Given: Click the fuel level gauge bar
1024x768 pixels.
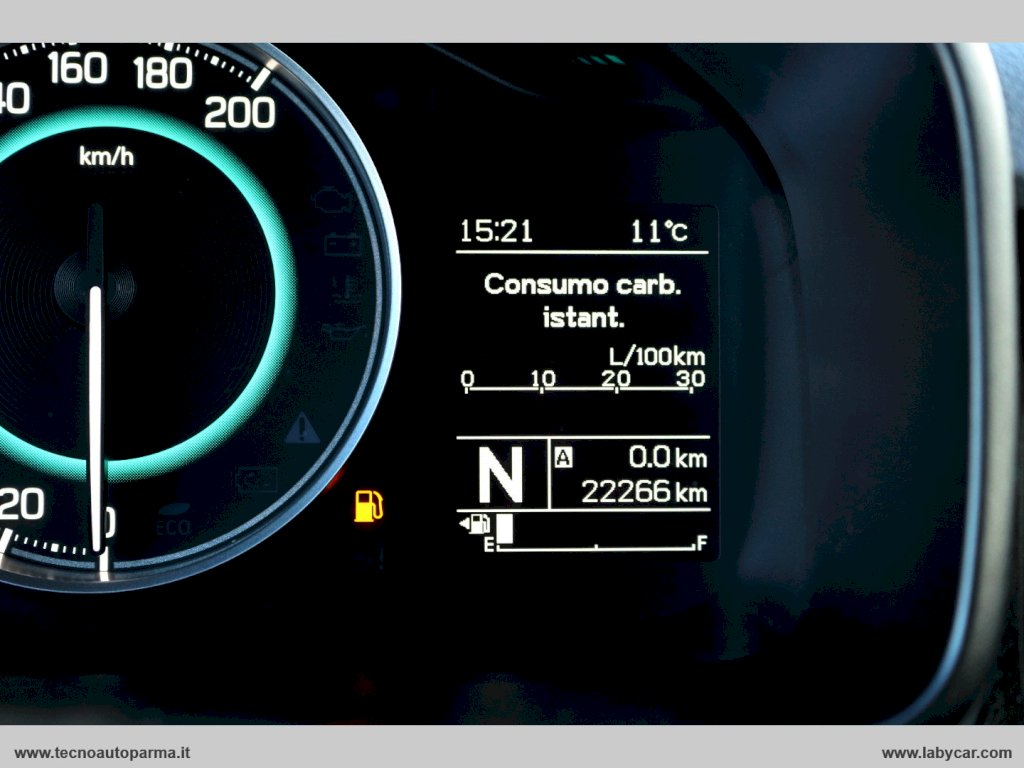Looking at the screenshot, I should [x=596, y=538].
